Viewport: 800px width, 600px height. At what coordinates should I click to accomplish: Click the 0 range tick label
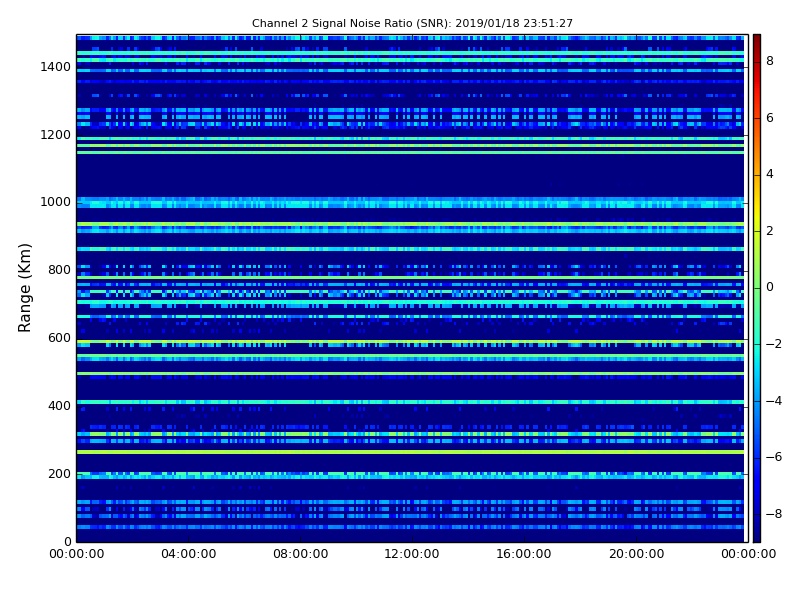pyautogui.click(x=67, y=541)
